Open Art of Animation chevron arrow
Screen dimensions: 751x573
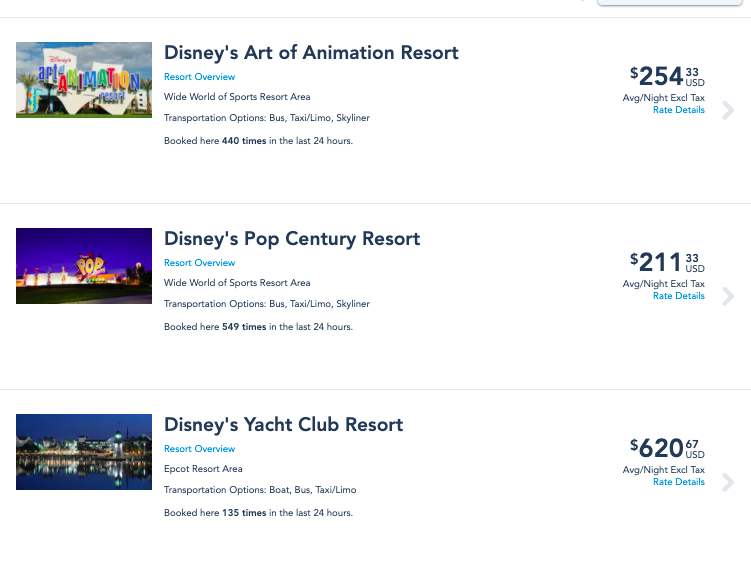(x=728, y=110)
